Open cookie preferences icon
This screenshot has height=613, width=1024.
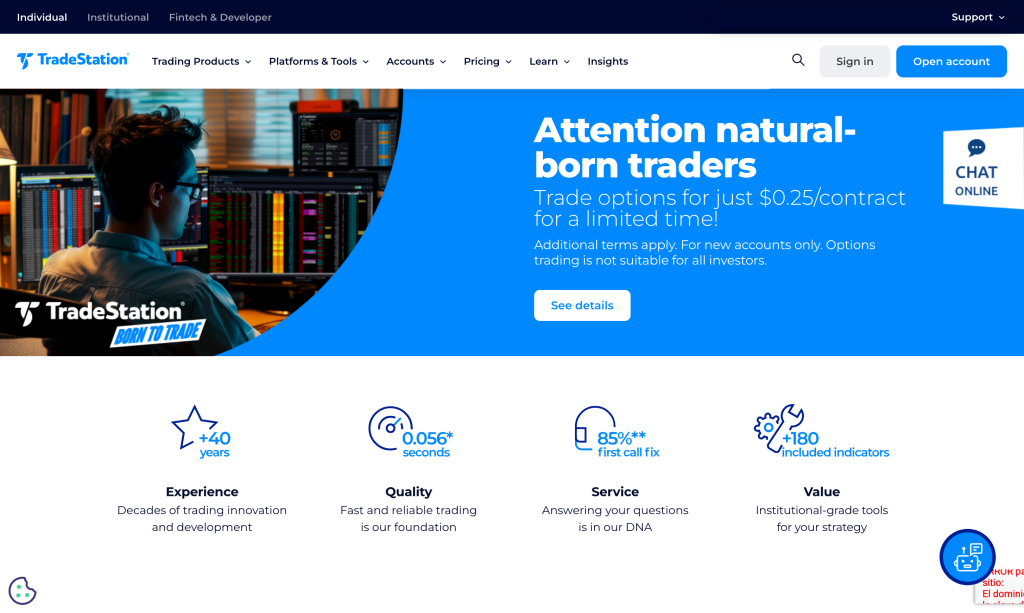pyautogui.click(x=22, y=591)
